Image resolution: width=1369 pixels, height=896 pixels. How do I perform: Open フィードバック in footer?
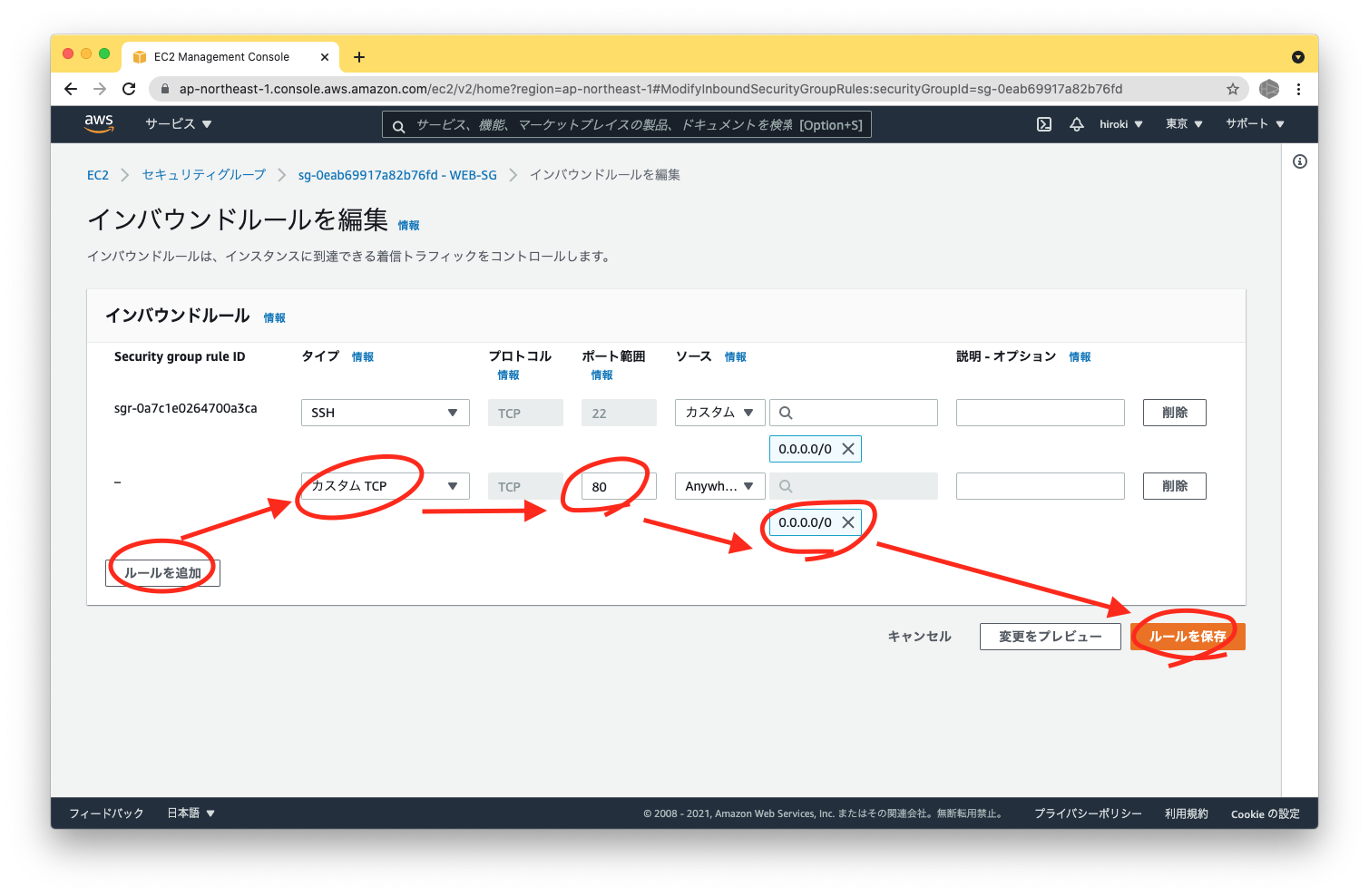(106, 813)
